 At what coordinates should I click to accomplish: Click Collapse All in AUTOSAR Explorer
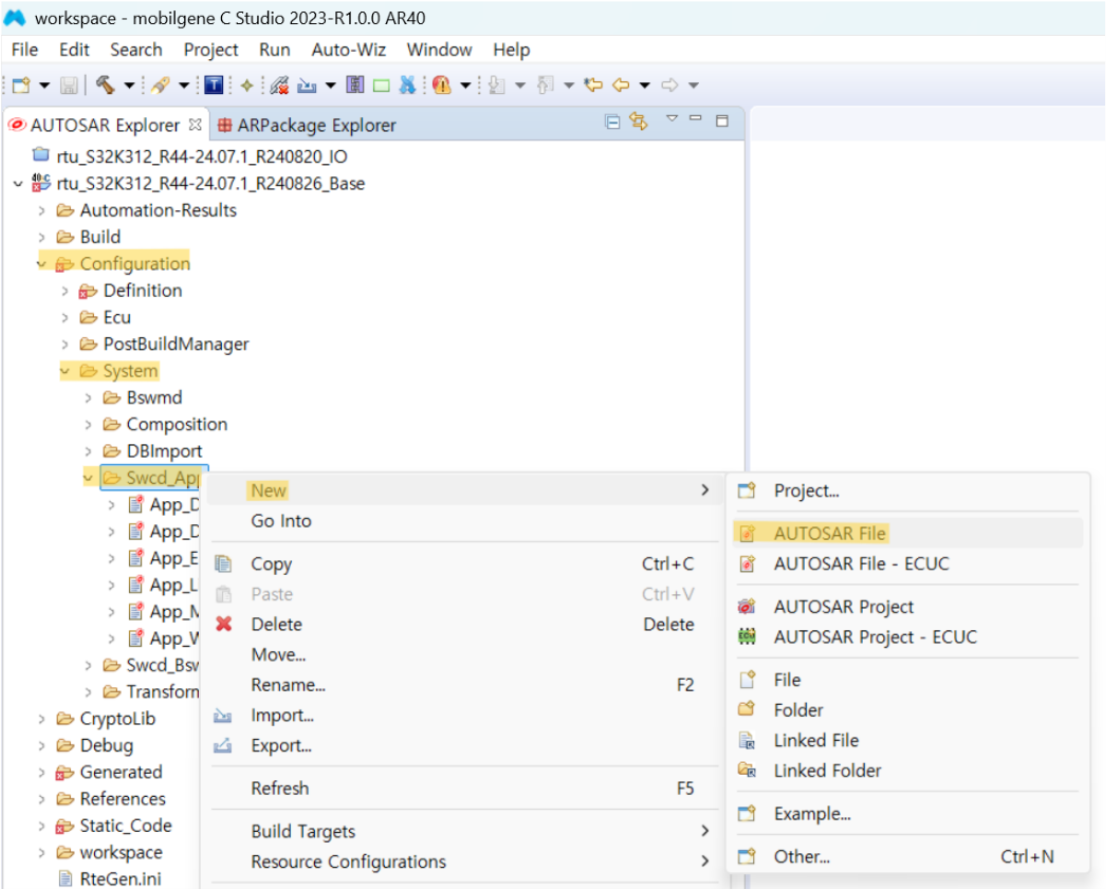point(612,122)
